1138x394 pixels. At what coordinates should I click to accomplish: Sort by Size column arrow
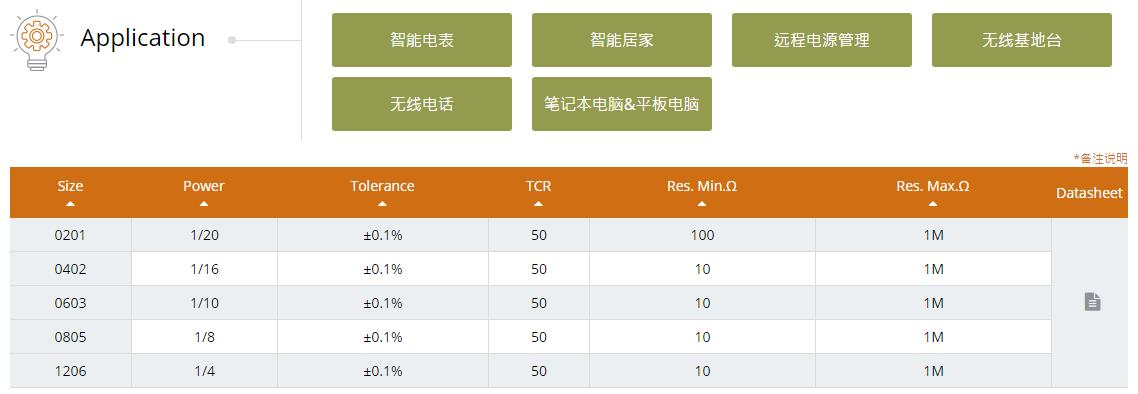coord(70,204)
